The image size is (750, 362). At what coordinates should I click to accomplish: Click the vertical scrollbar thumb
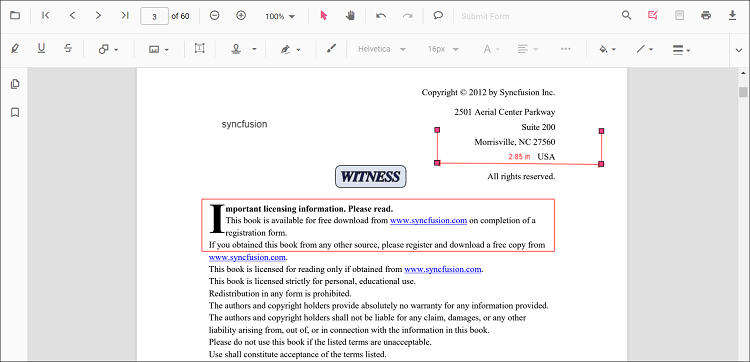point(743,92)
